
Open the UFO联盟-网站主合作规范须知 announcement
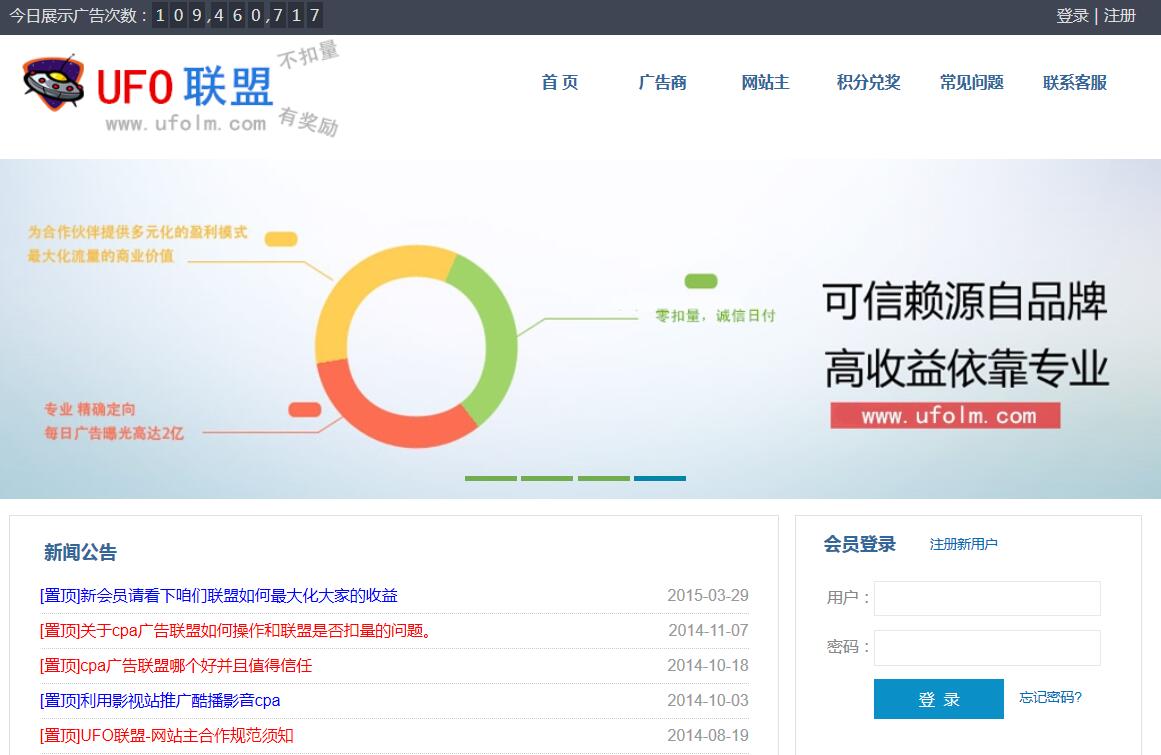[x=167, y=736]
